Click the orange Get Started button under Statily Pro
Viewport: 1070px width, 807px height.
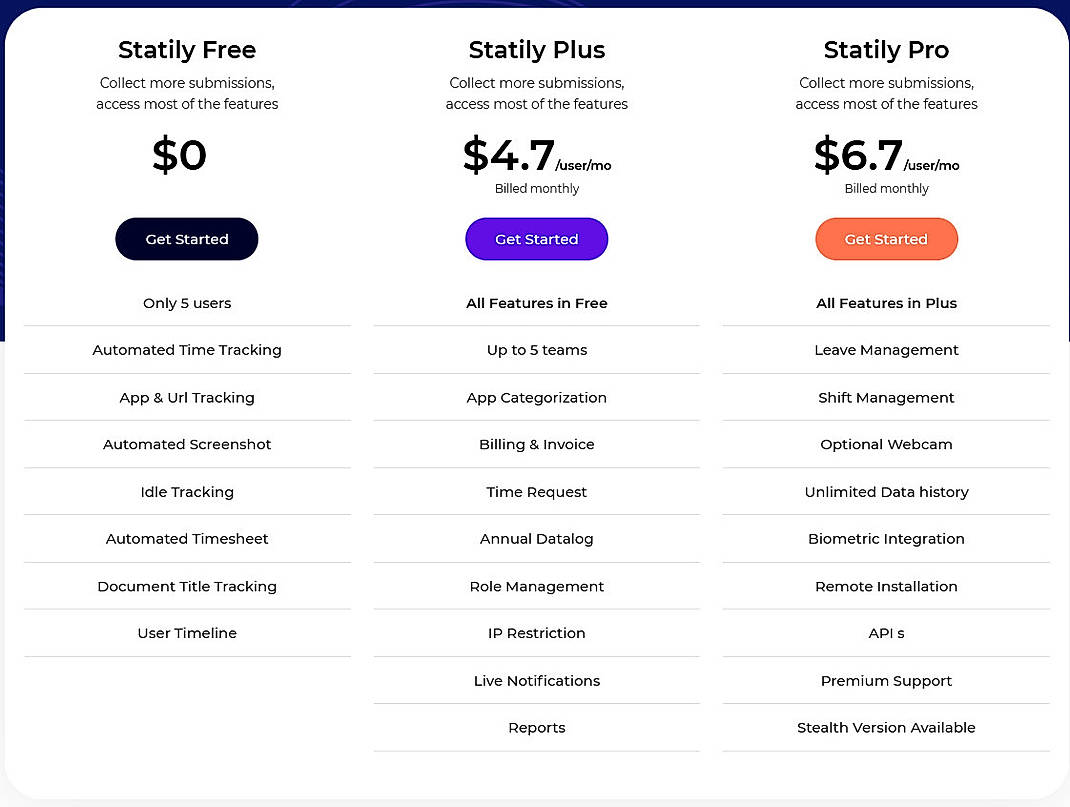point(886,239)
